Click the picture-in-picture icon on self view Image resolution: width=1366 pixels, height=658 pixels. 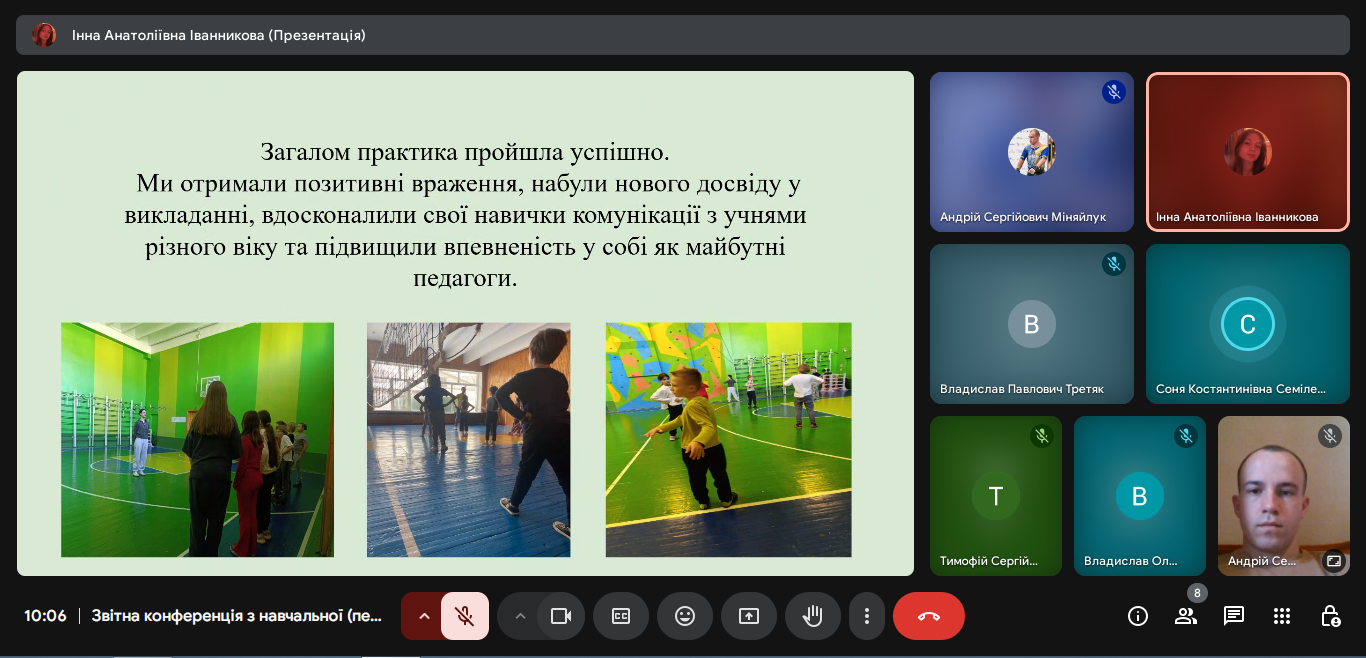coord(1333,561)
